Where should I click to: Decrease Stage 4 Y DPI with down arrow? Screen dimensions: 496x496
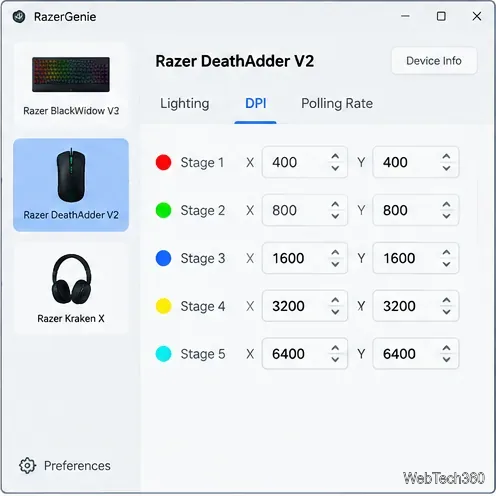pyautogui.click(x=446, y=312)
